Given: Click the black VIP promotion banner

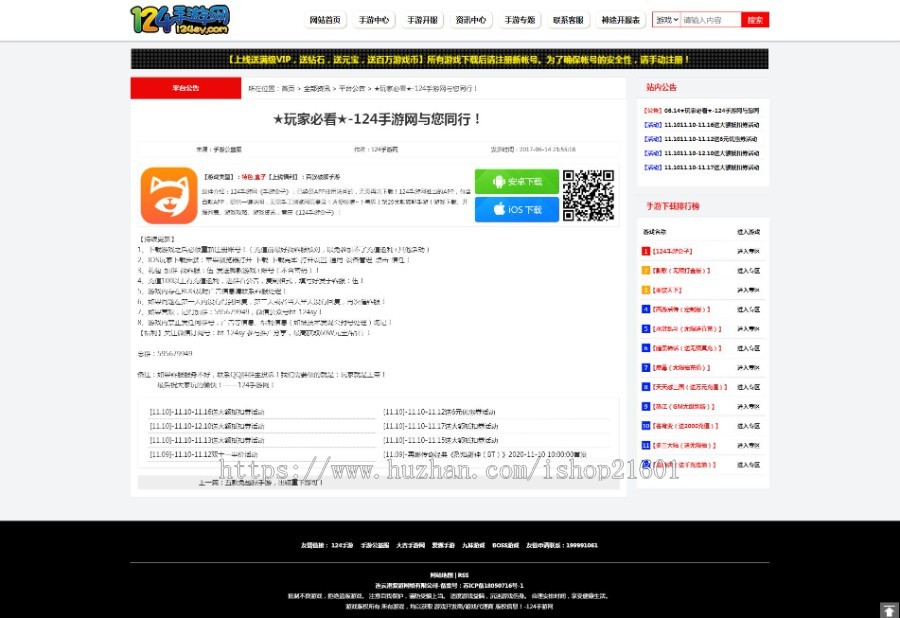Looking at the screenshot, I should tap(449, 59).
